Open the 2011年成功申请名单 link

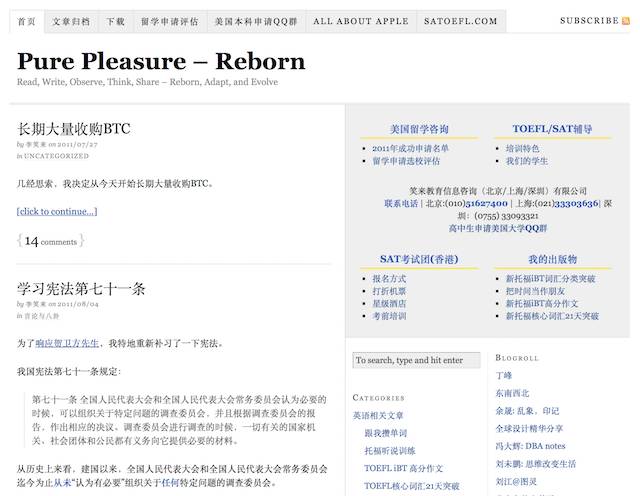410,148
